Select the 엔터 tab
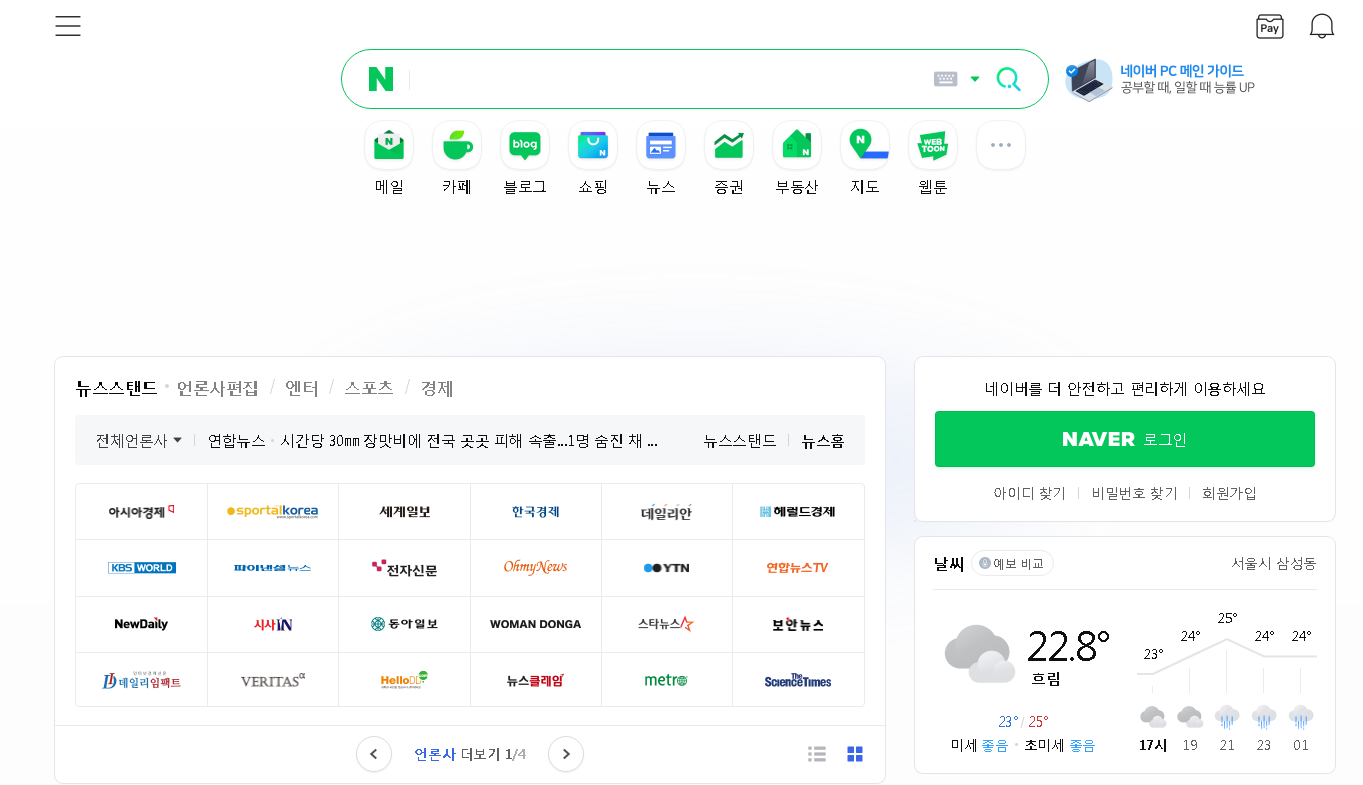This screenshot has height=785, width=1363. coord(302,388)
